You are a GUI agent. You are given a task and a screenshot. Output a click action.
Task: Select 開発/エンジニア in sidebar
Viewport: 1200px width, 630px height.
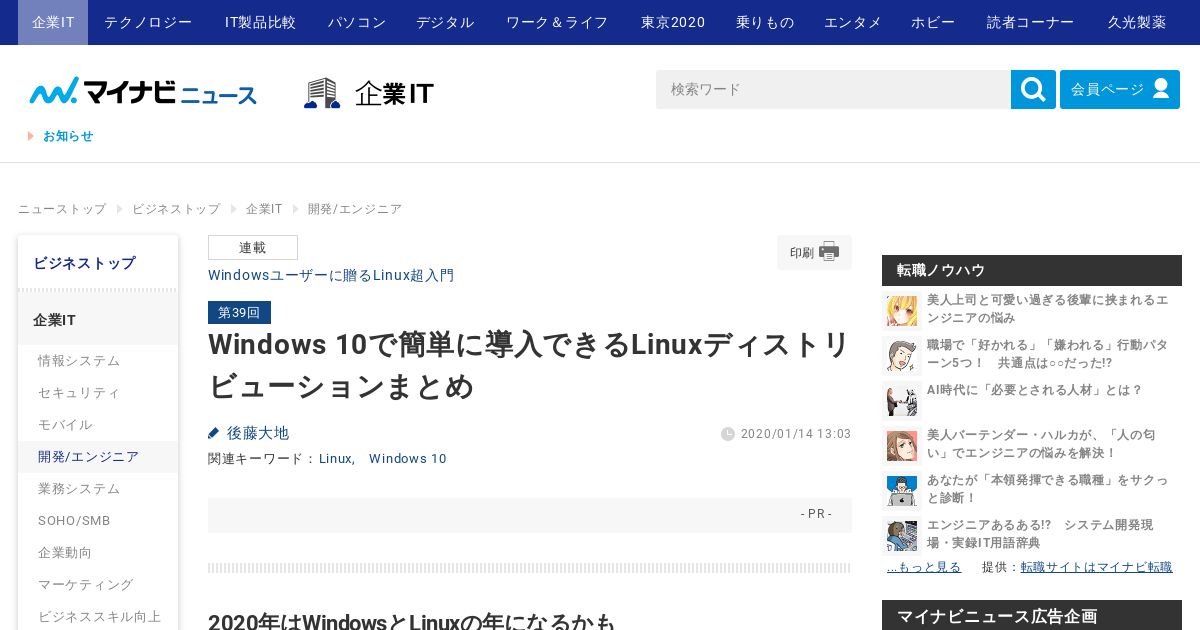(98, 457)
